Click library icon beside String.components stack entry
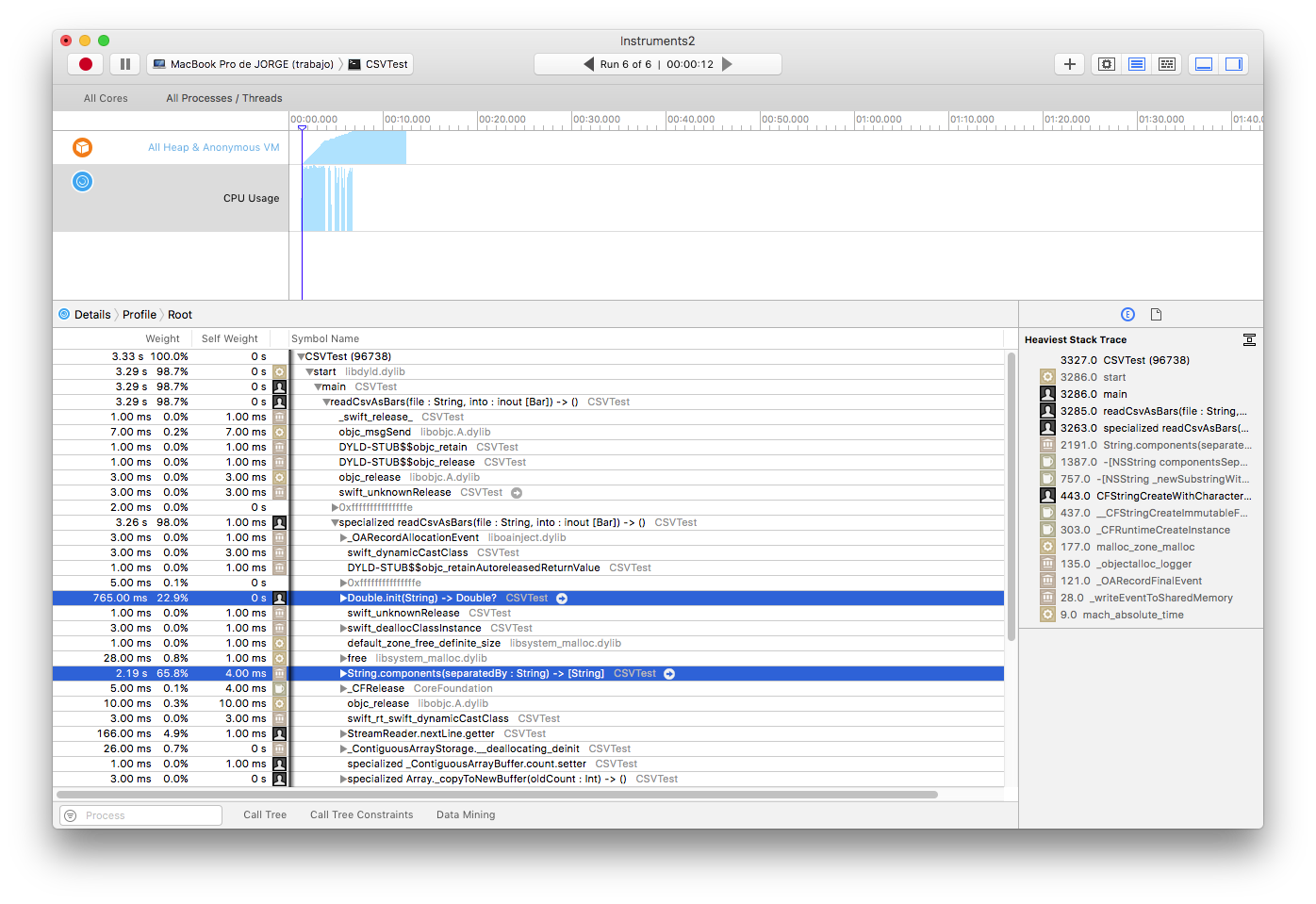 coord(1047,445)
